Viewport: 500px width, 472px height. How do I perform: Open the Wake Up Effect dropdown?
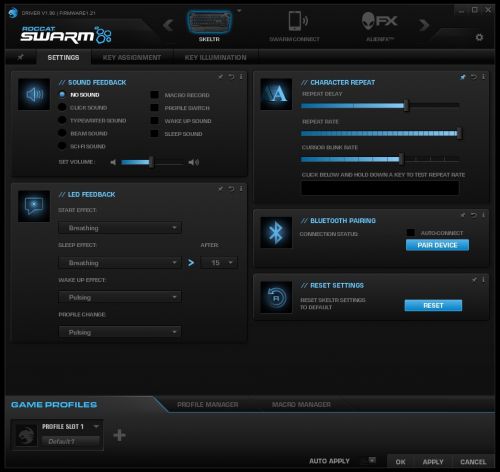(120, 297)
